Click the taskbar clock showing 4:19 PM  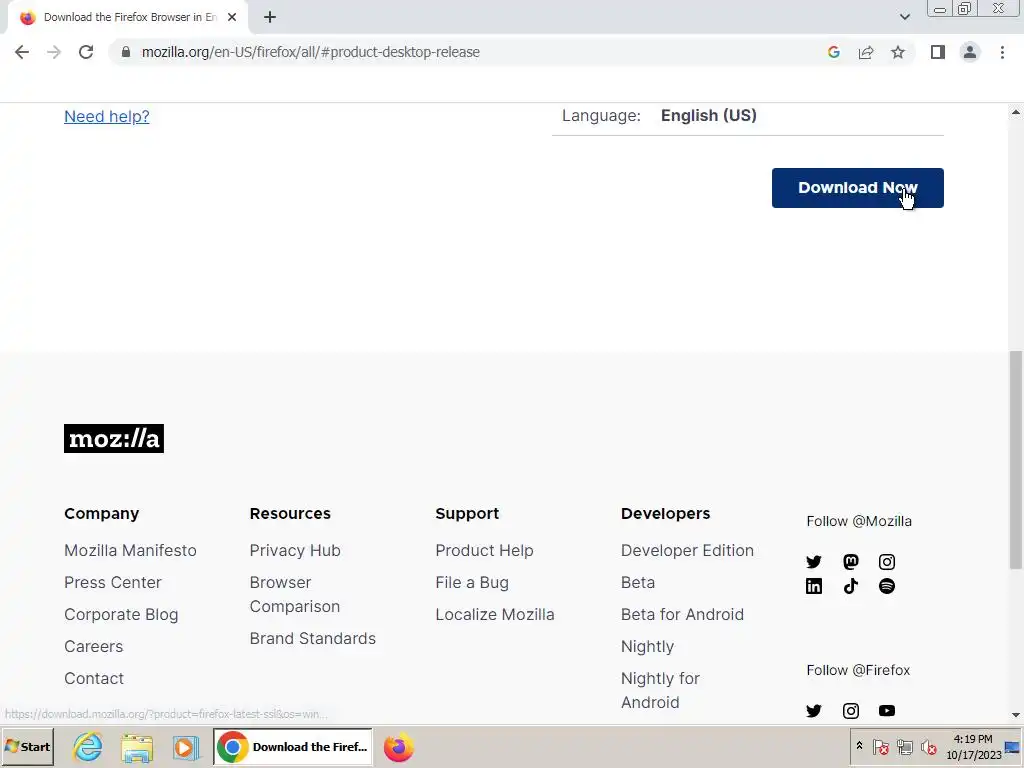tap(972, 747)
